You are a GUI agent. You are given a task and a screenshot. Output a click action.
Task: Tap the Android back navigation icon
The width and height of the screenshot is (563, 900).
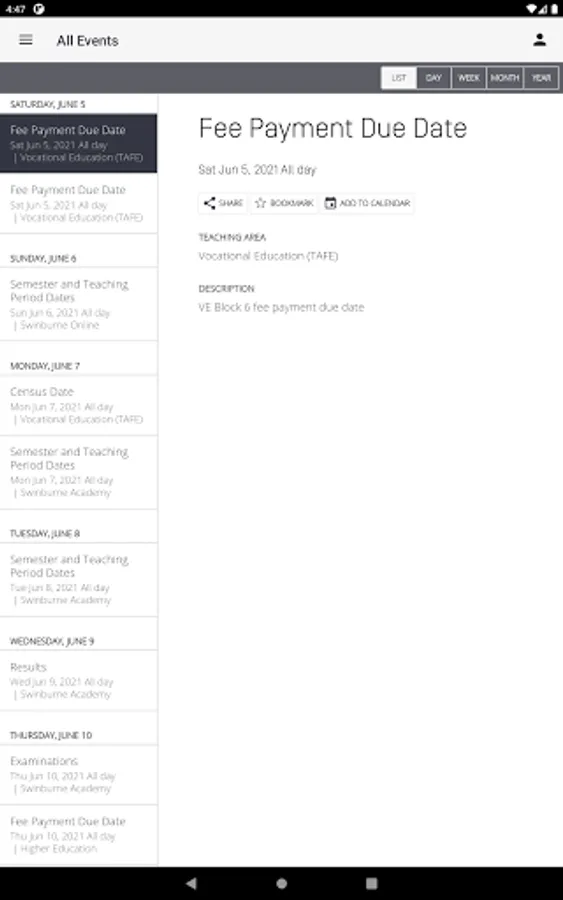[191, 883]
